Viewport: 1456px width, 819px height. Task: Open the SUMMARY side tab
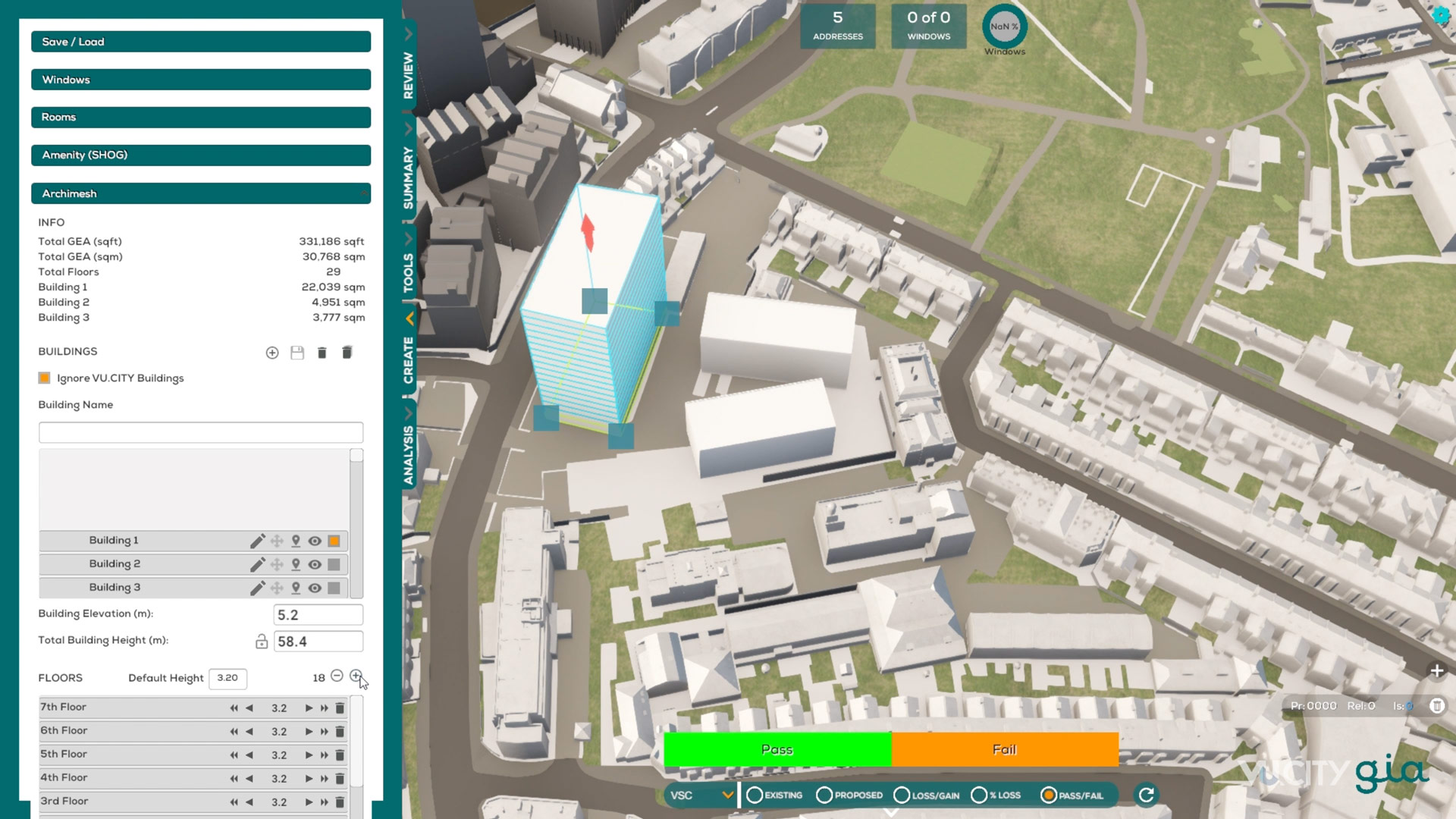point(409,178)
